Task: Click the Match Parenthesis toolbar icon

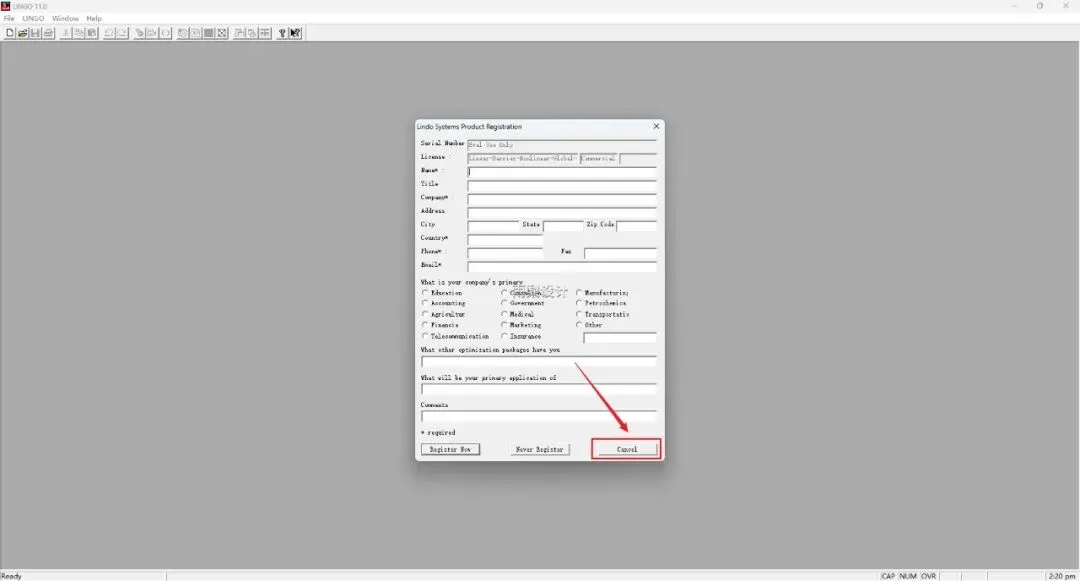Action: [165, 33]
